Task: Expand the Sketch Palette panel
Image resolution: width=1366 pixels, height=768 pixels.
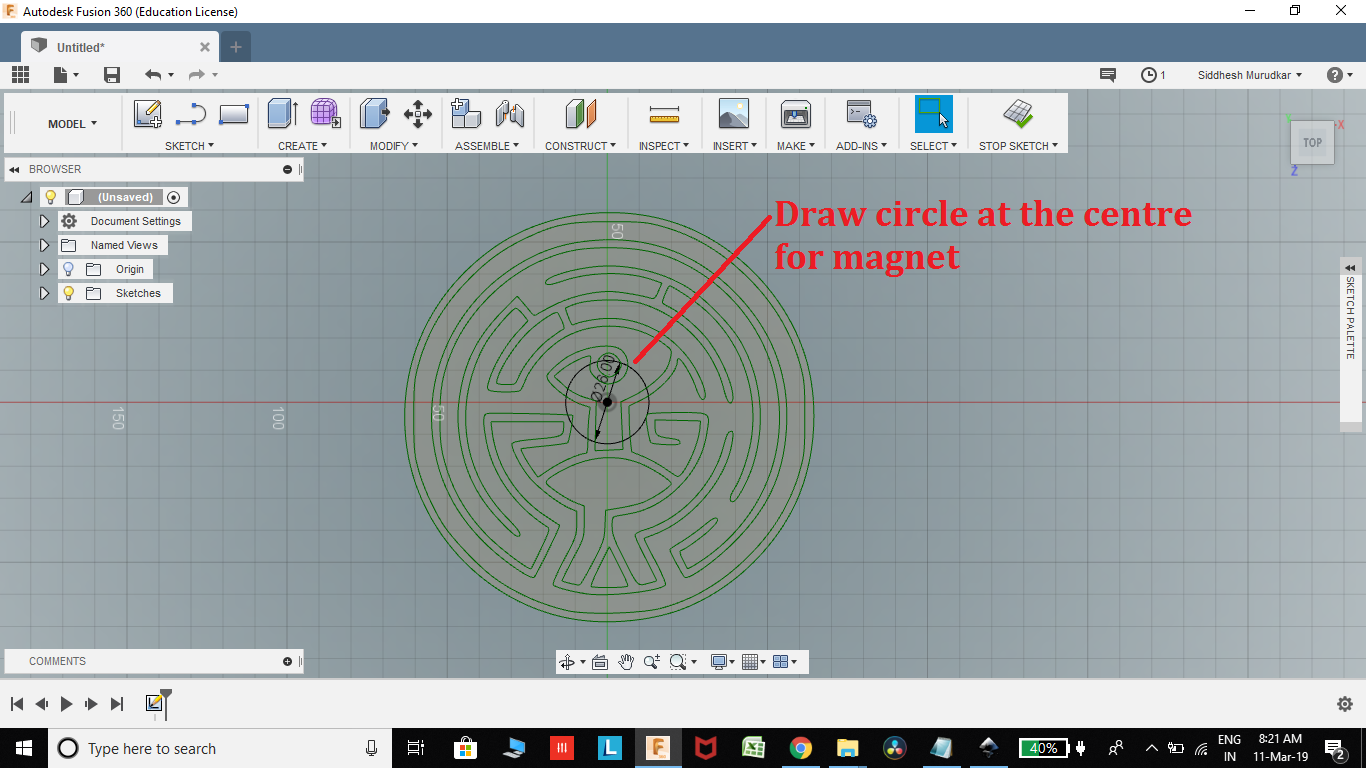Action: pyautogui.click(x=1351, y=268)
